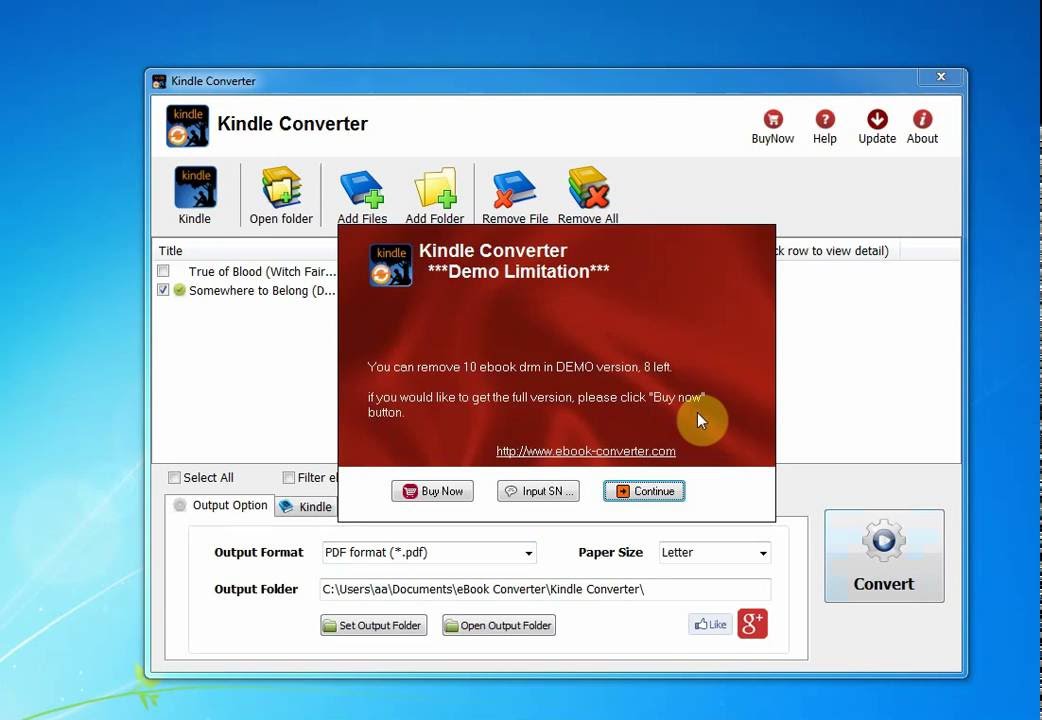Image resolution: width=1042 pixels, height=720 pixels.
Task: Click the Add Folder icon
Action: [x=435, y=189]
